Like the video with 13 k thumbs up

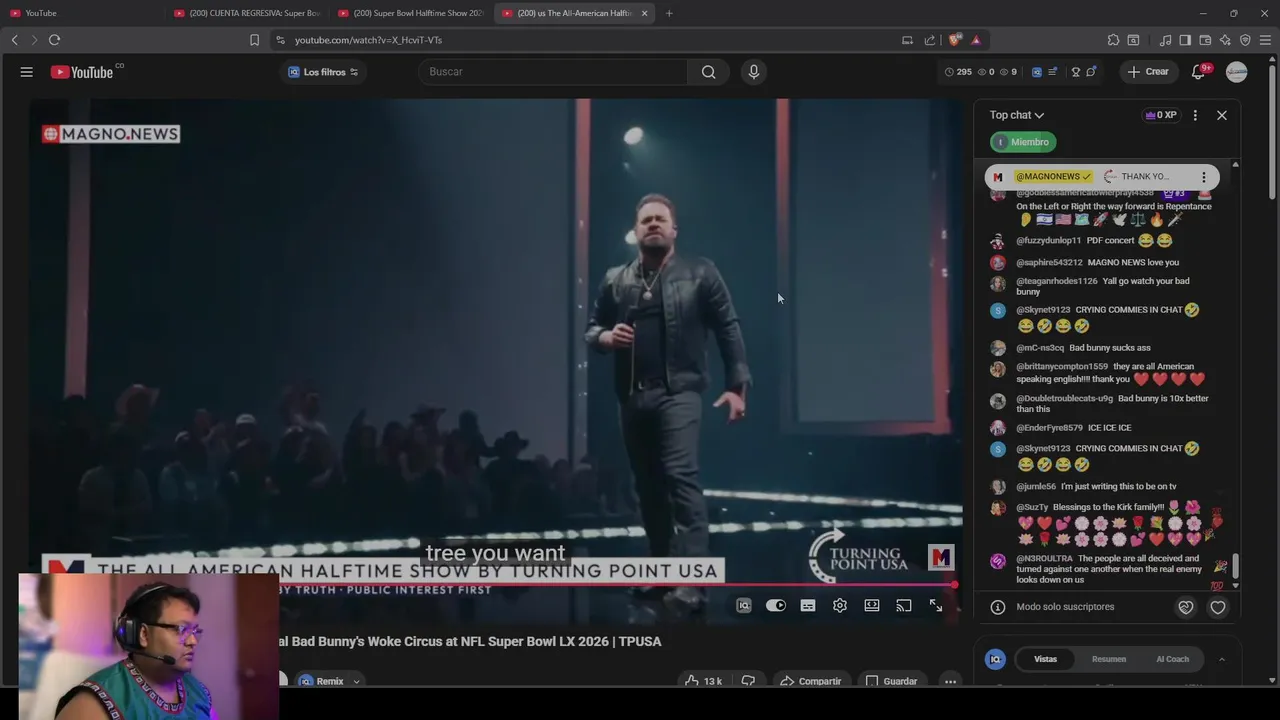pyautogui.click(x=703, y=681)
